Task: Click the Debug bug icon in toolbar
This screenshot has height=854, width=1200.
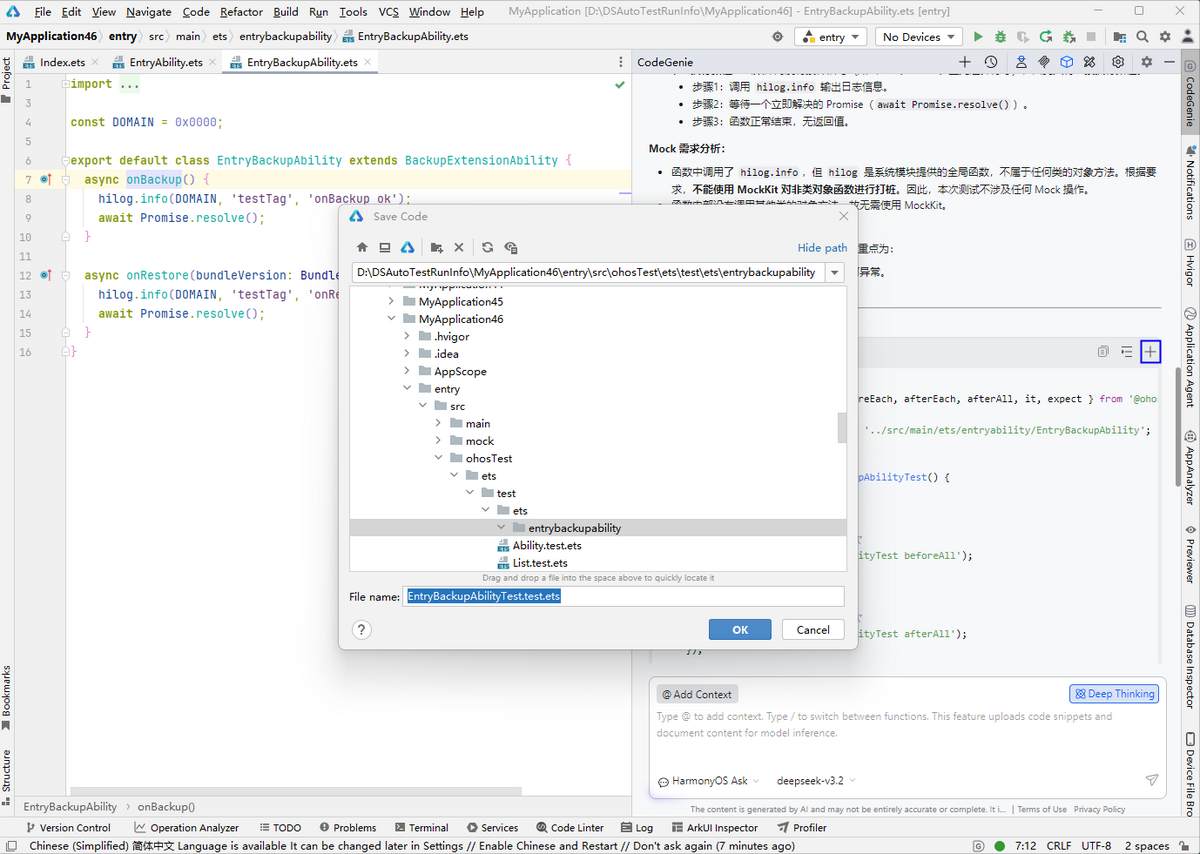Action: (1000, 37)
